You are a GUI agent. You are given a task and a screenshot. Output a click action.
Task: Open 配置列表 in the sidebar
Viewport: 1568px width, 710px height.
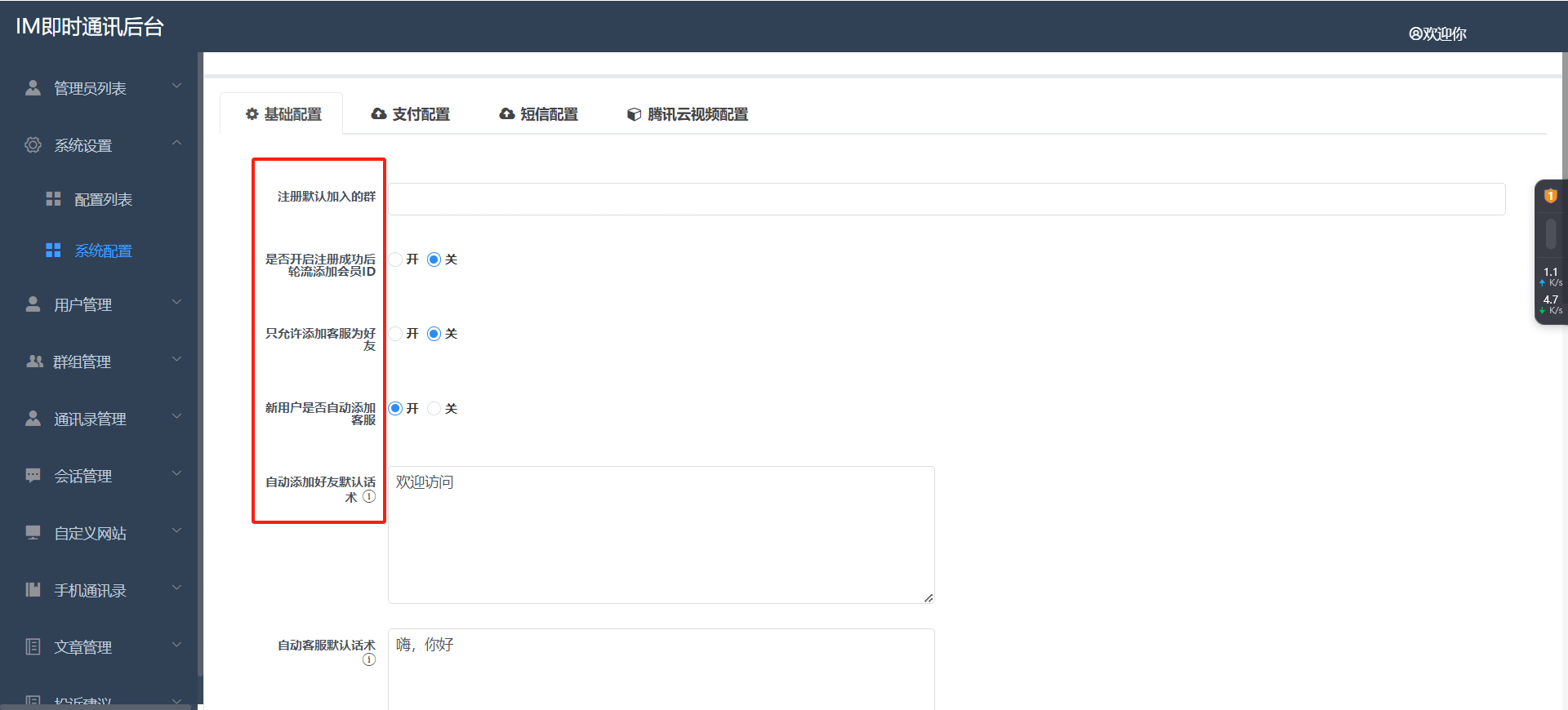(103, 200)
